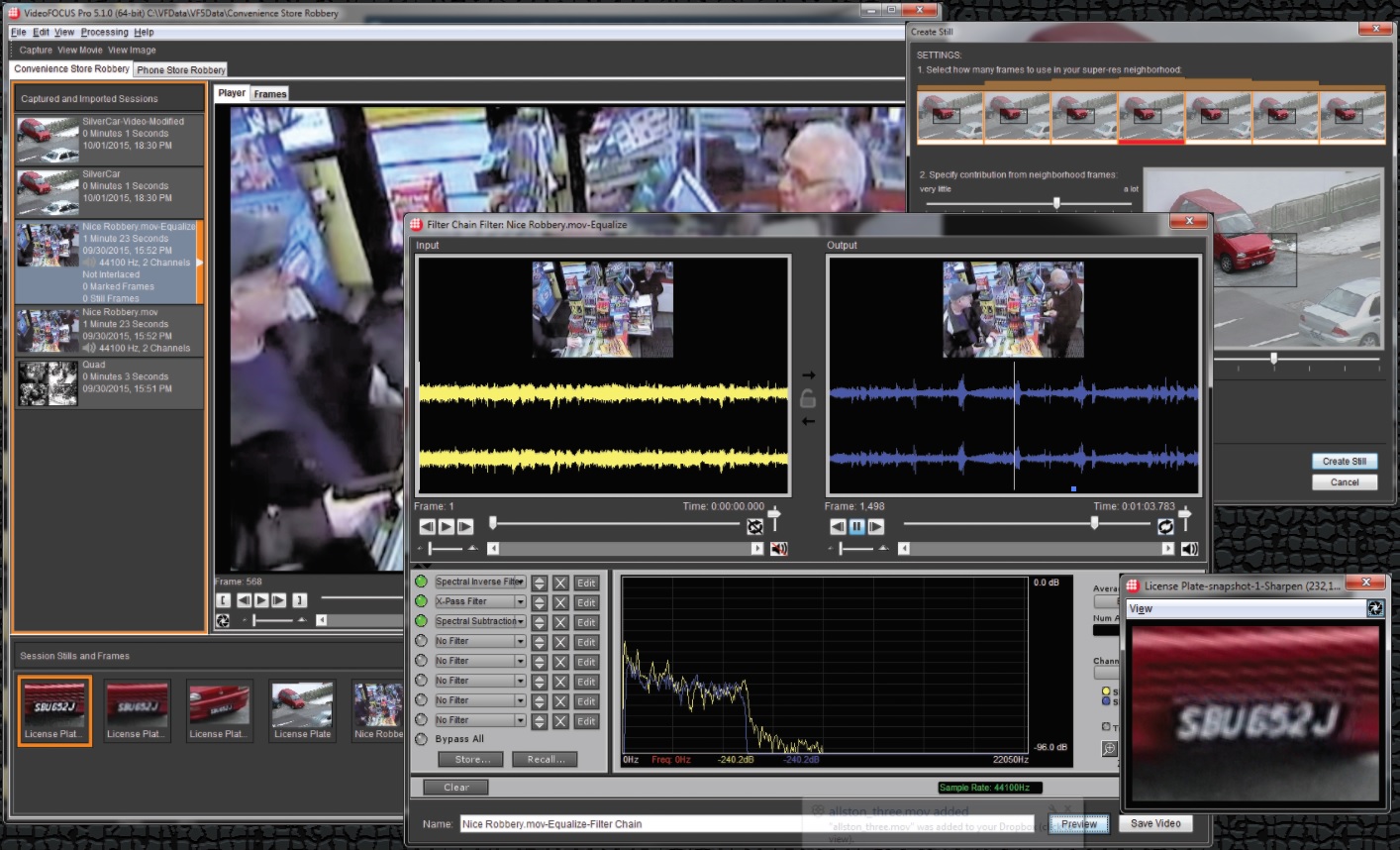Toggle loop icon on Input player
Viewport: 1400px width, 850px height.
[x=755, y=527]
